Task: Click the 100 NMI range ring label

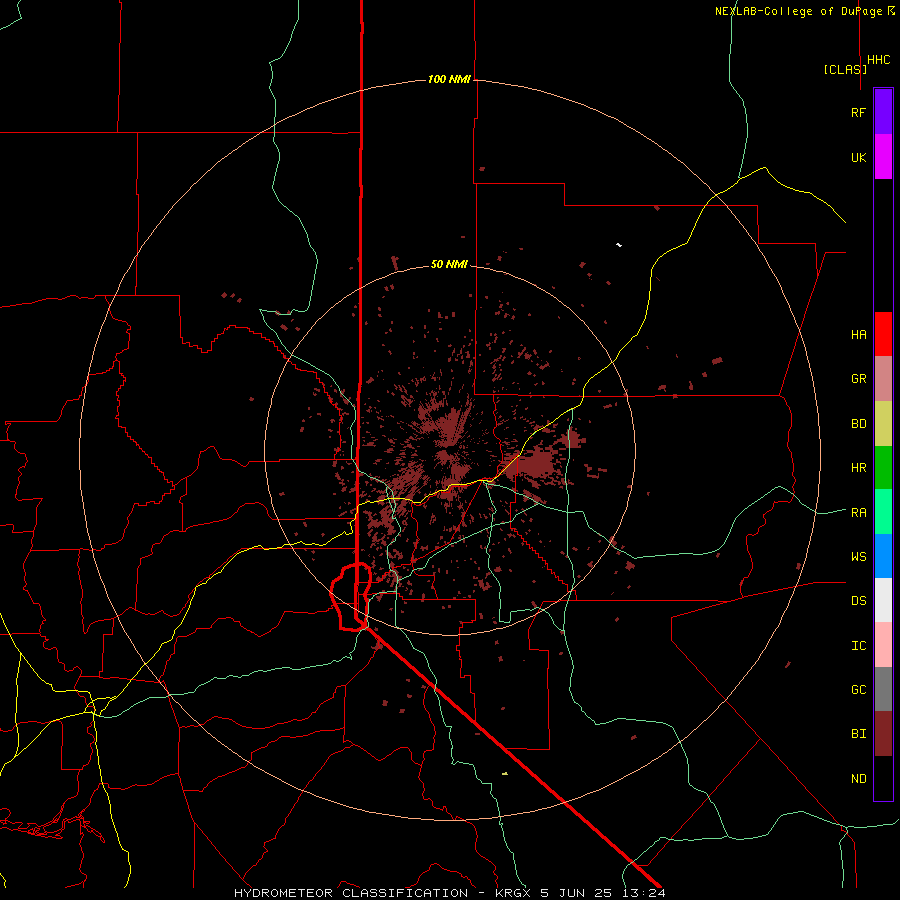Action: (449, 79)
